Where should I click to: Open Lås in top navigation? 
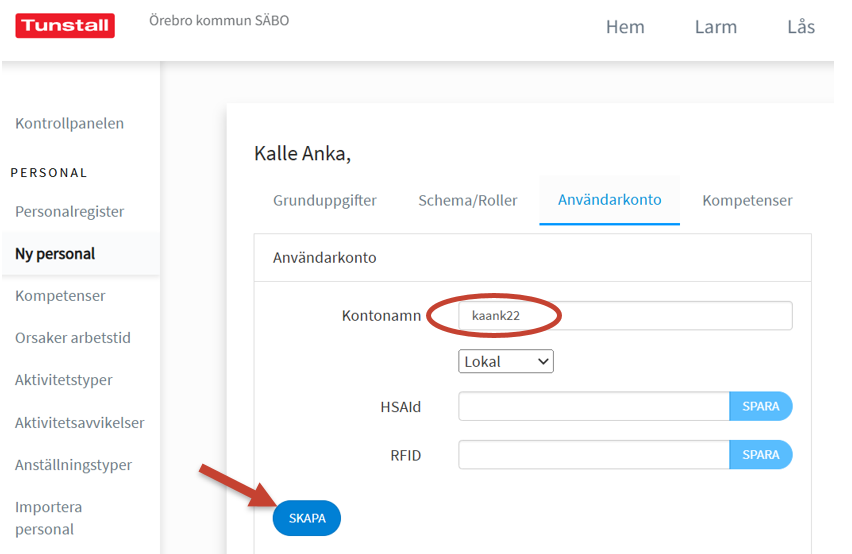tap(801, 27)
